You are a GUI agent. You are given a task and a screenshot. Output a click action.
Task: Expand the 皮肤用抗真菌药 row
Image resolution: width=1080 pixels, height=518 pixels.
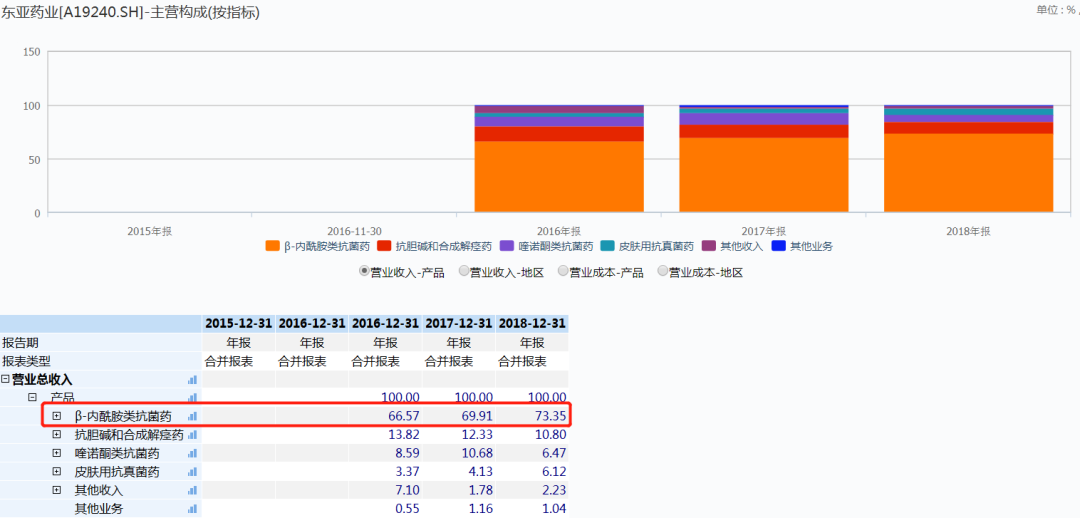tap(57, 472)
